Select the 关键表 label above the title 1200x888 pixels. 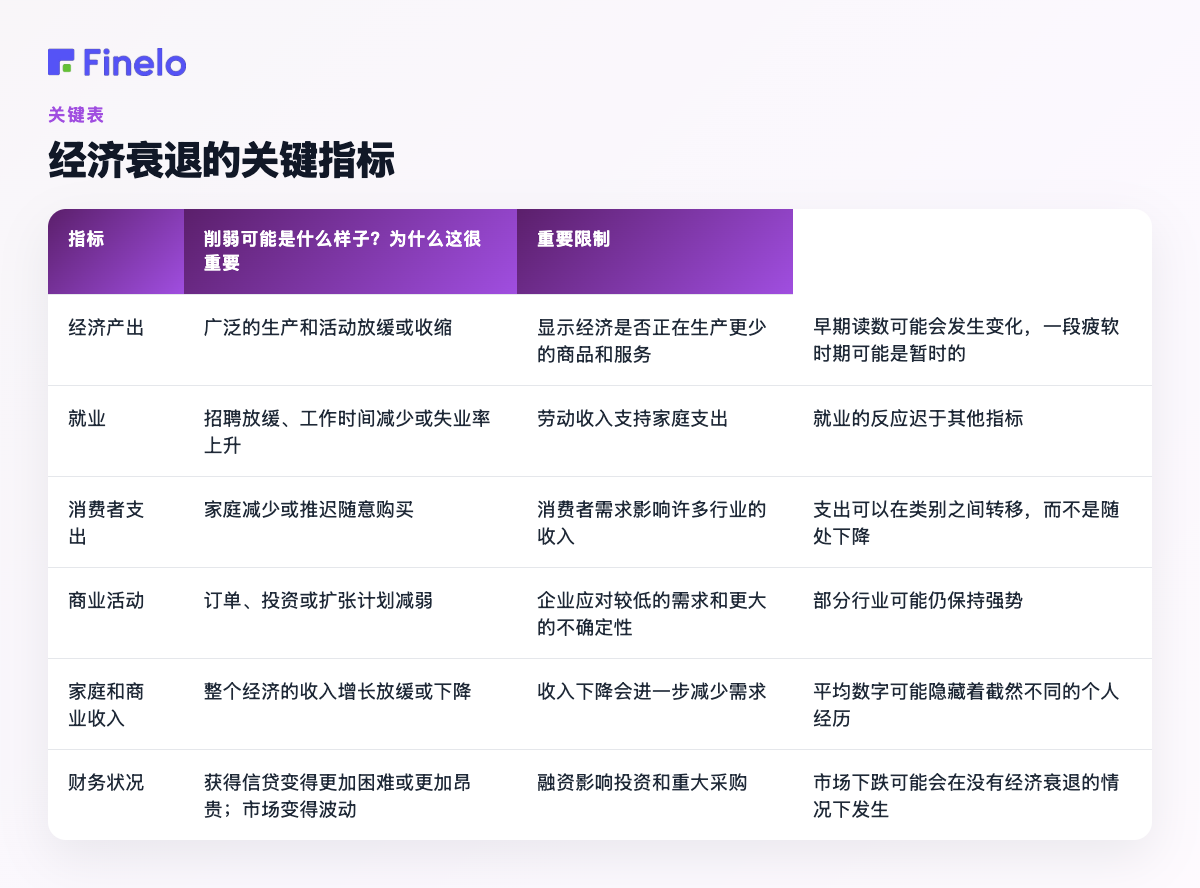(76, 115)
